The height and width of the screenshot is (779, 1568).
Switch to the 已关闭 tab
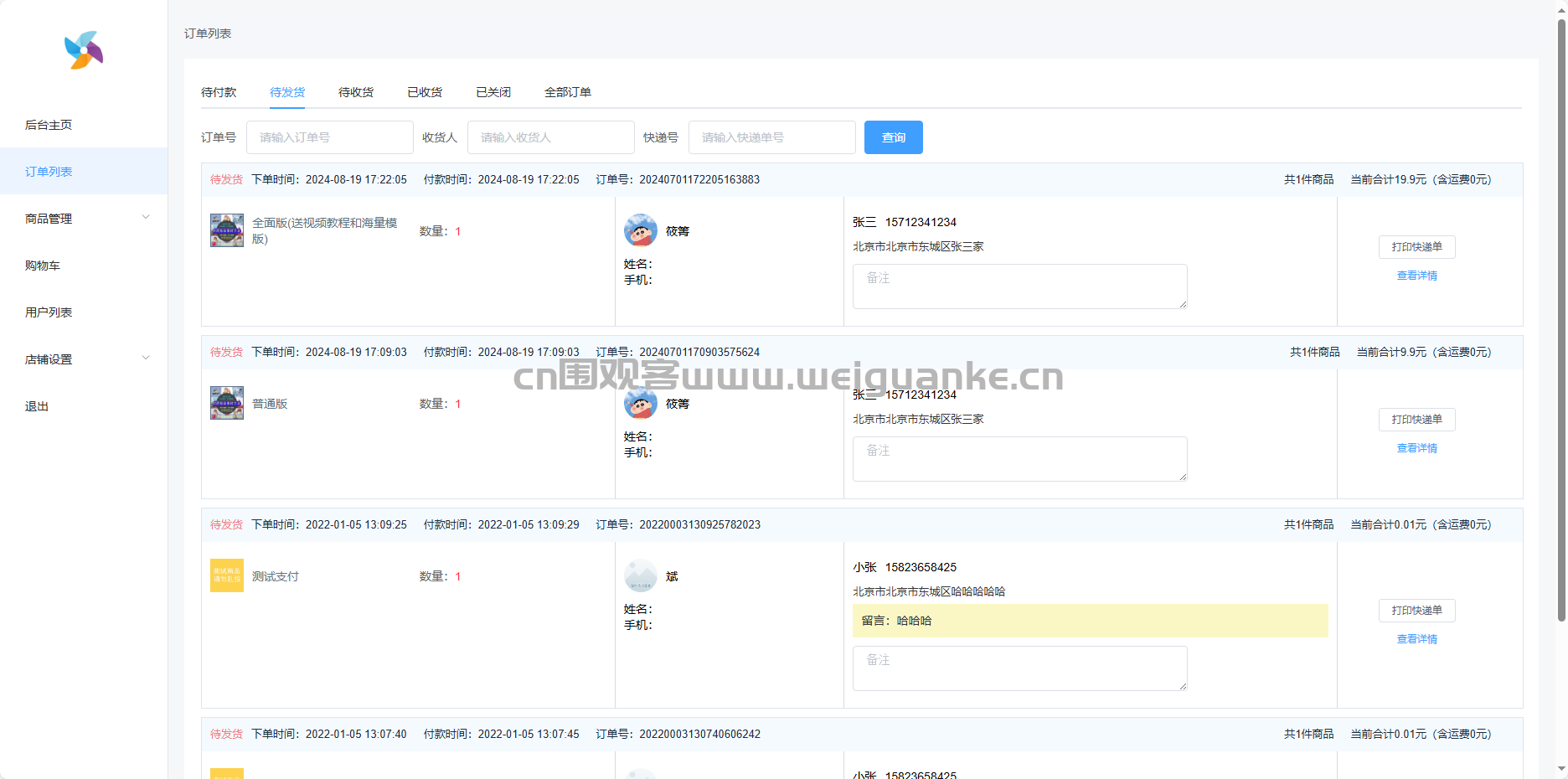tap(493, 92)
